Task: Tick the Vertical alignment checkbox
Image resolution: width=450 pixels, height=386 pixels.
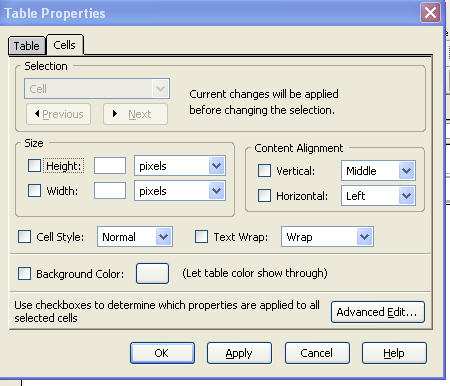Action: (x=264, y=171)
